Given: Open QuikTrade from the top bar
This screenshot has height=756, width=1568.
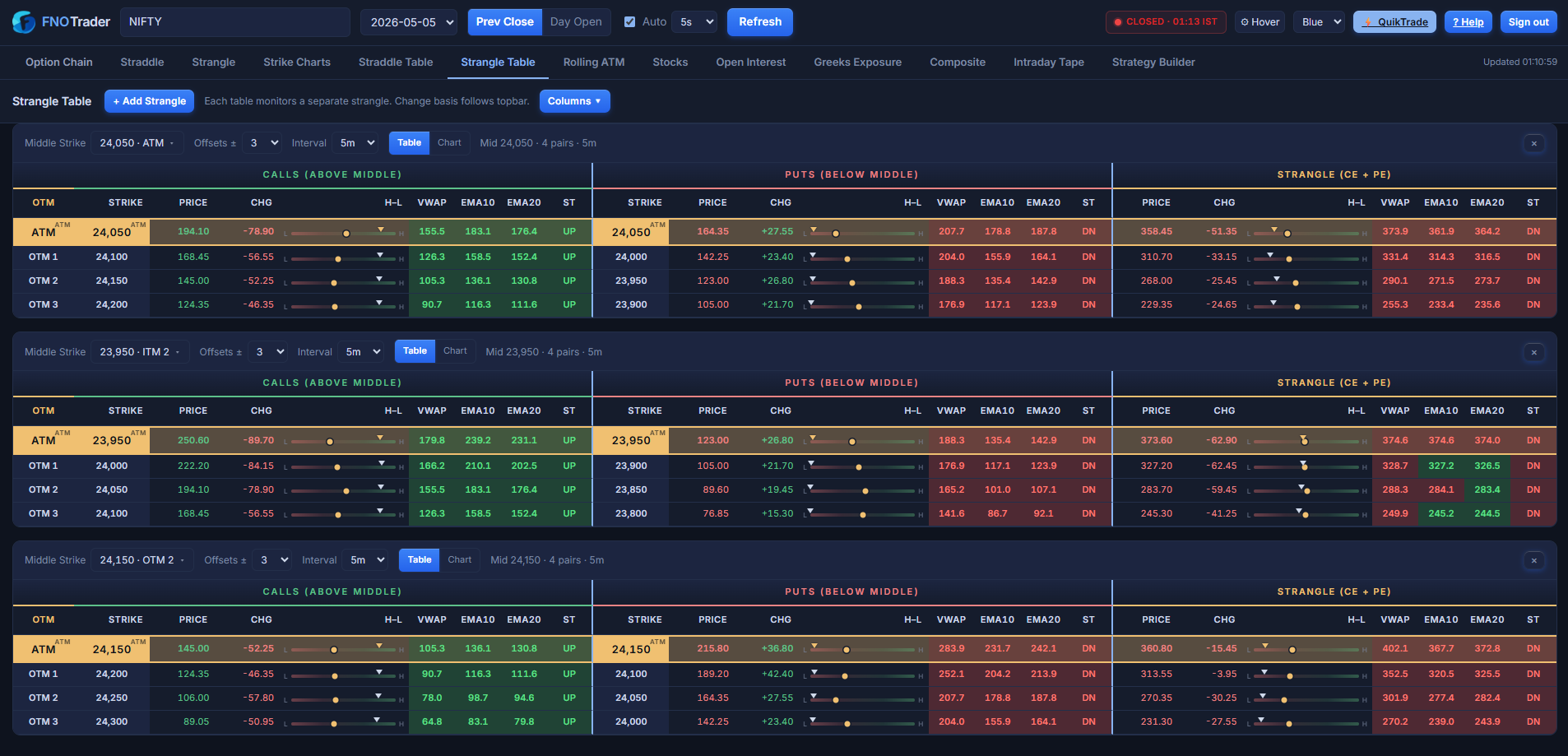Looking at the screenshot, I should coord(1394,22).
